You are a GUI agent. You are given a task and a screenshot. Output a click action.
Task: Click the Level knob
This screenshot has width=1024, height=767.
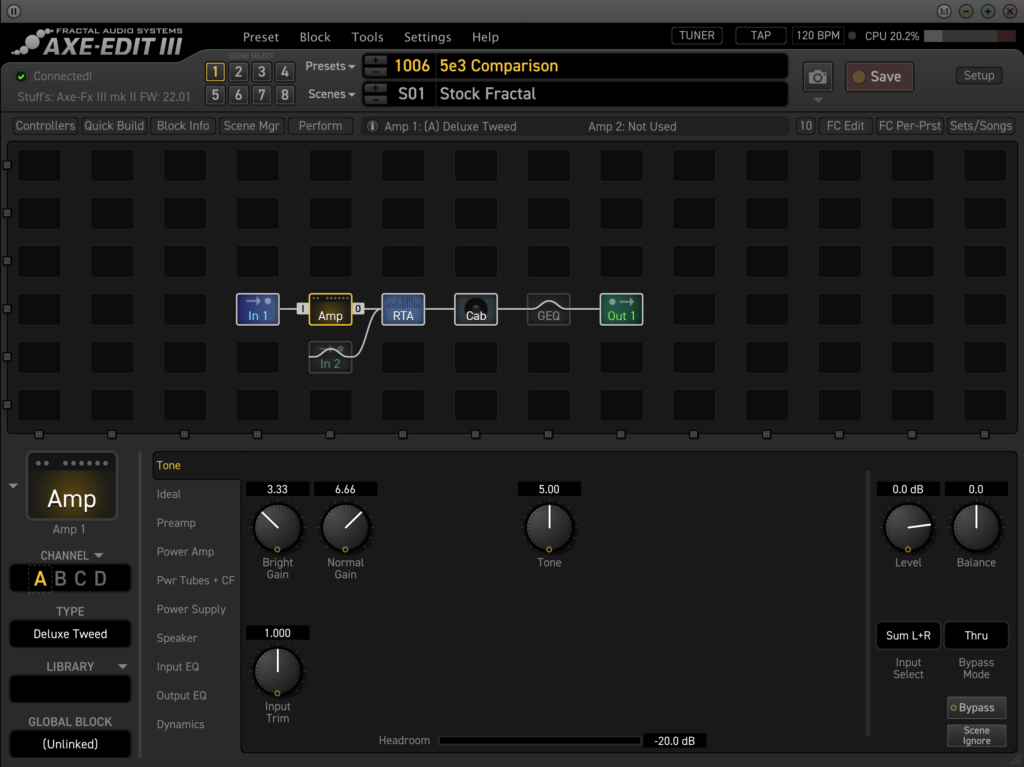coord(908,527)
